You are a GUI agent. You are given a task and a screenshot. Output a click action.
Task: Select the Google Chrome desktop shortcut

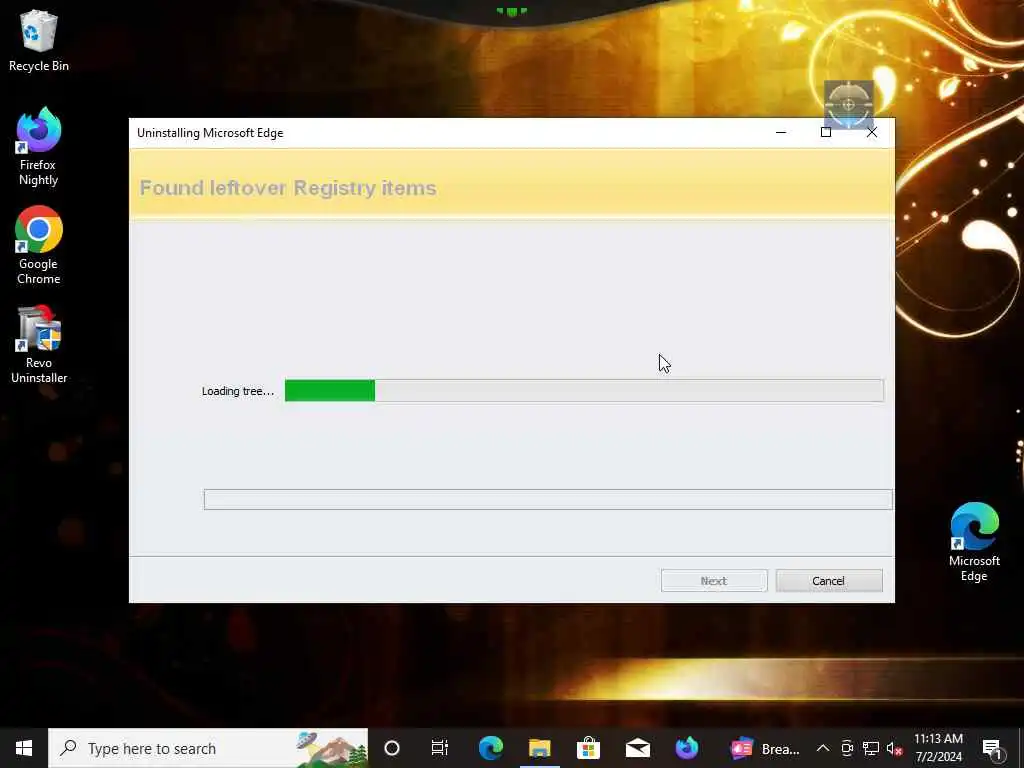pos(39,246)
